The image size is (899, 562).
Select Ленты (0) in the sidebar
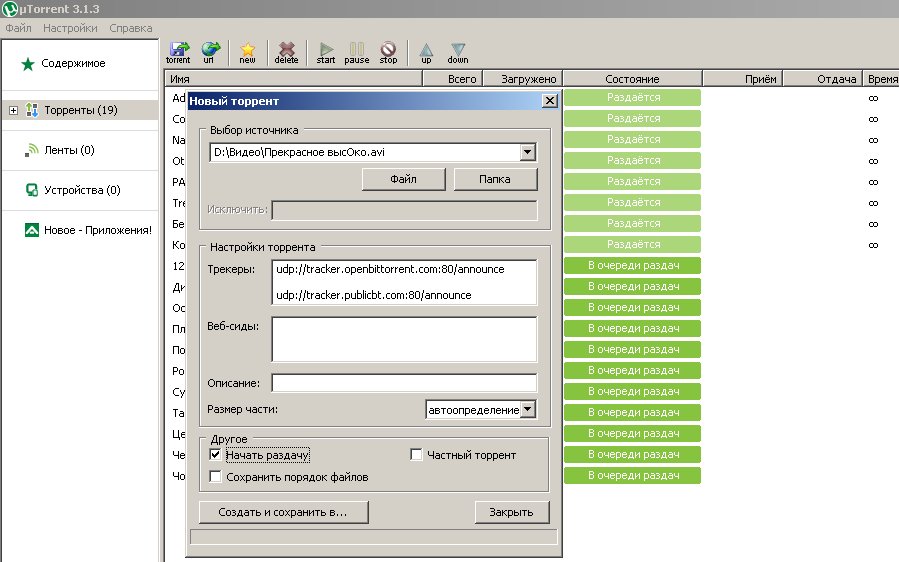tap(69, 150)
